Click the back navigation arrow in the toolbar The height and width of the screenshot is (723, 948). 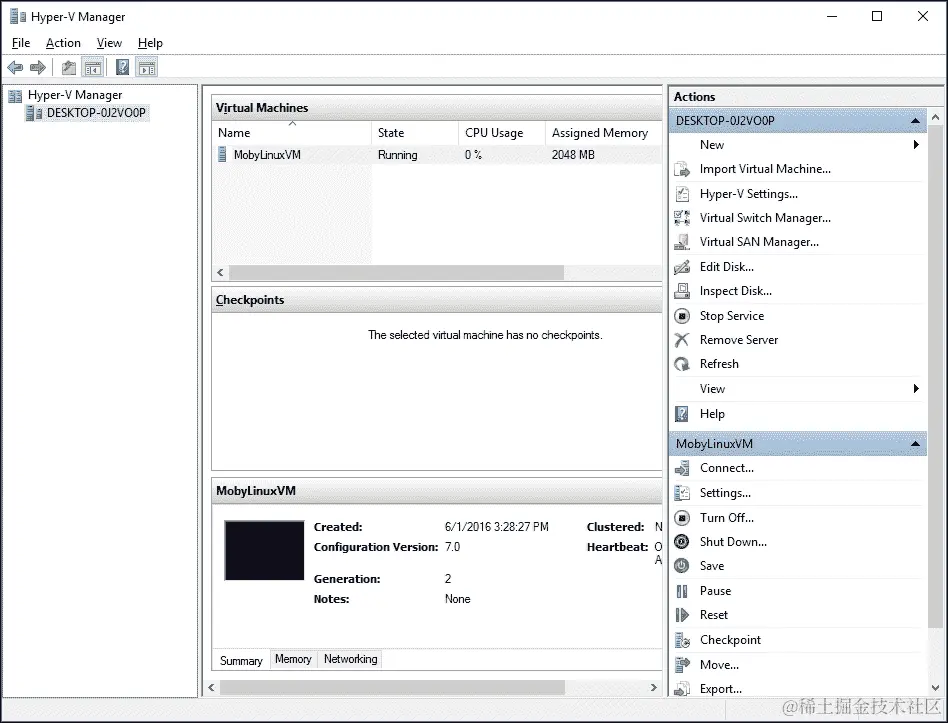pyautogui.click(x=14, y=67)
